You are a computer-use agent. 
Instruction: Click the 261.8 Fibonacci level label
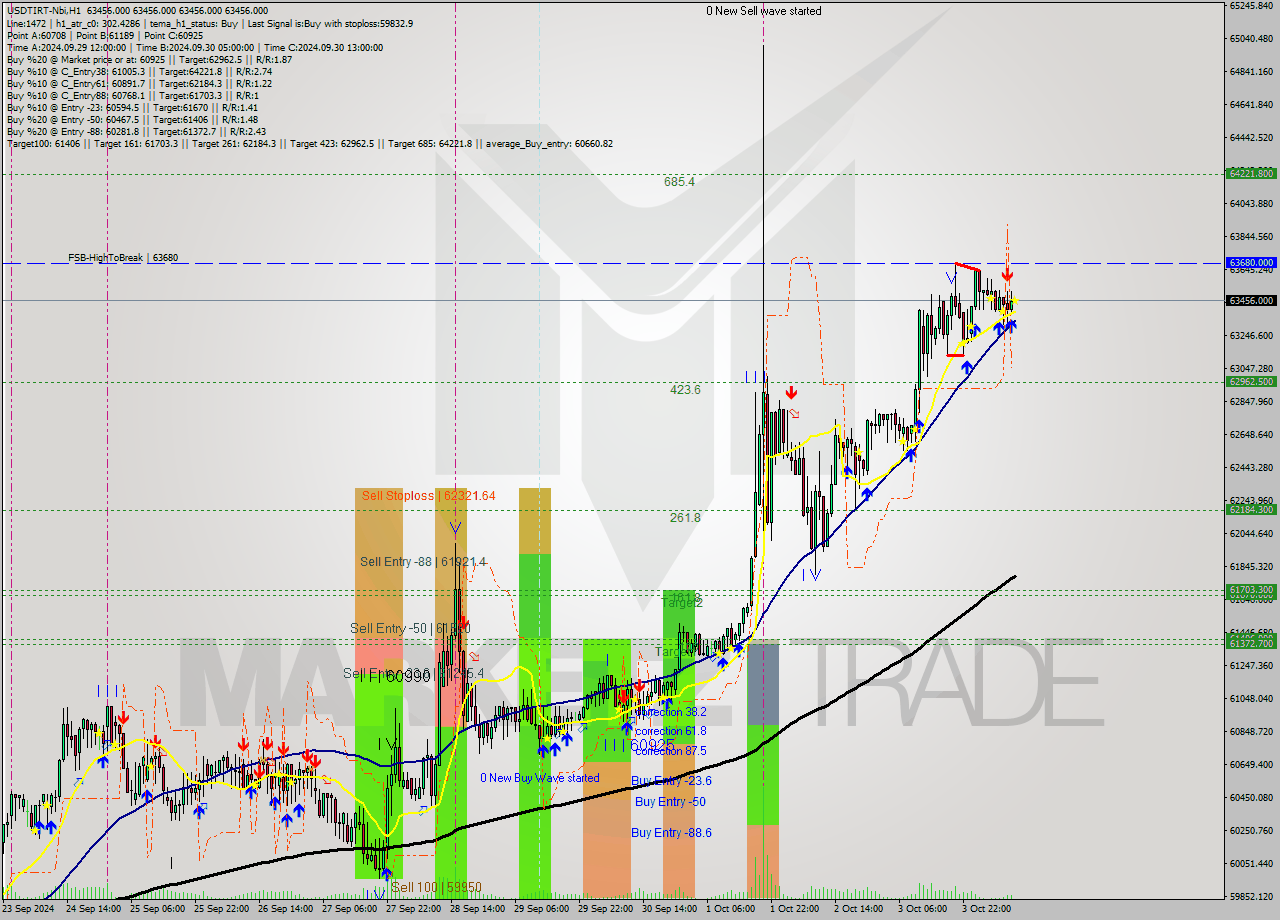pos(685,518)
